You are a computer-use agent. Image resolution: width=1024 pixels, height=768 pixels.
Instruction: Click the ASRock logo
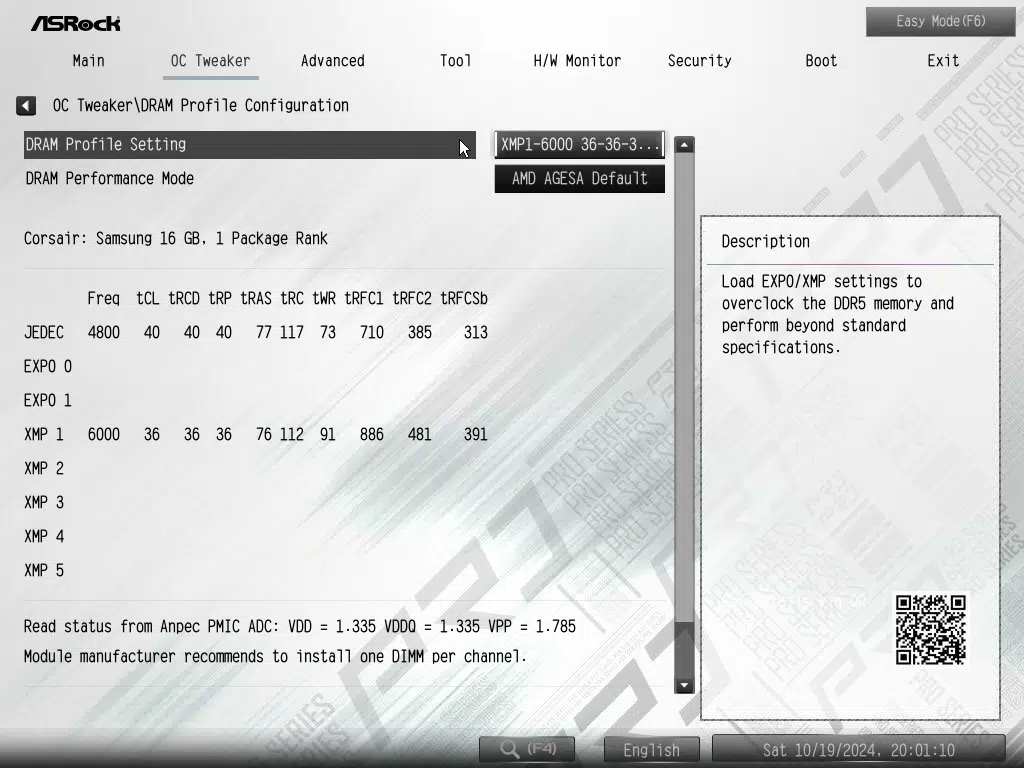tap(75, 23)
